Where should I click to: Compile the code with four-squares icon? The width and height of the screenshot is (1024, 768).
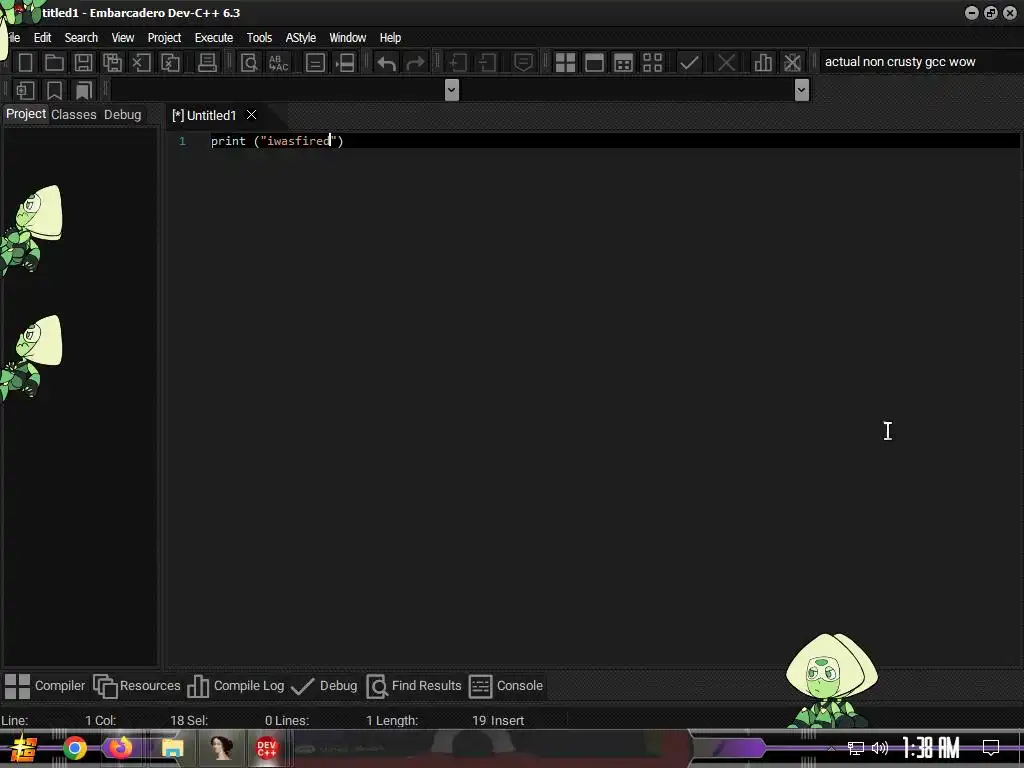click(x=565, y=63)
